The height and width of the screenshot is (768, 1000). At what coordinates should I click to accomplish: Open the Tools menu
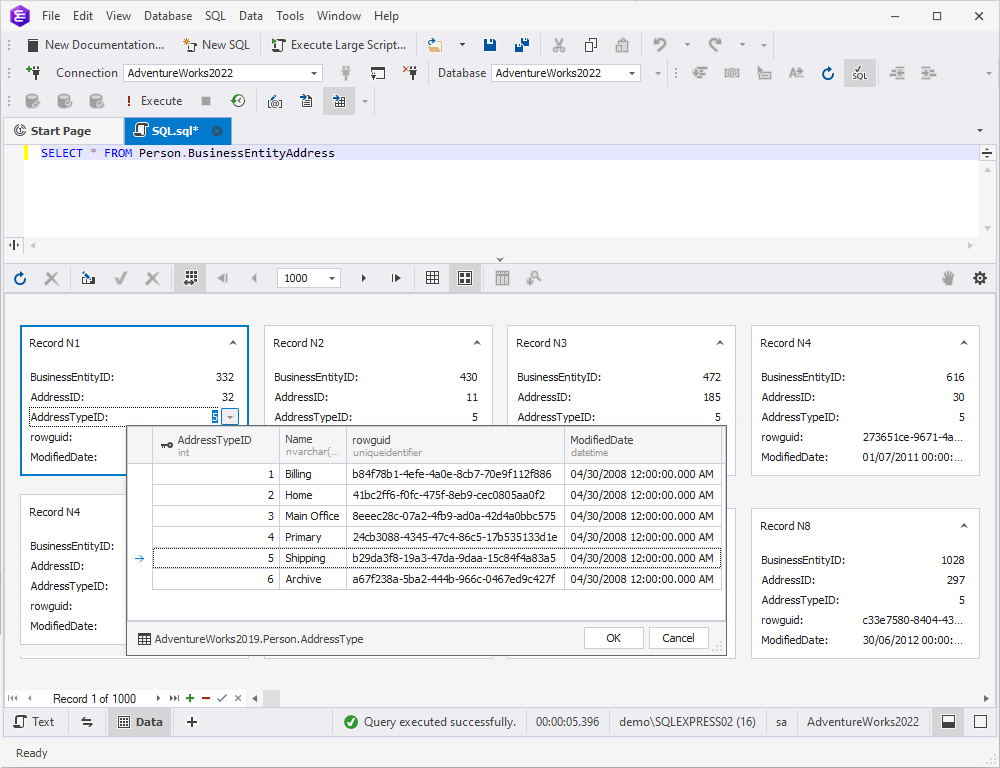tap(290, 16)
